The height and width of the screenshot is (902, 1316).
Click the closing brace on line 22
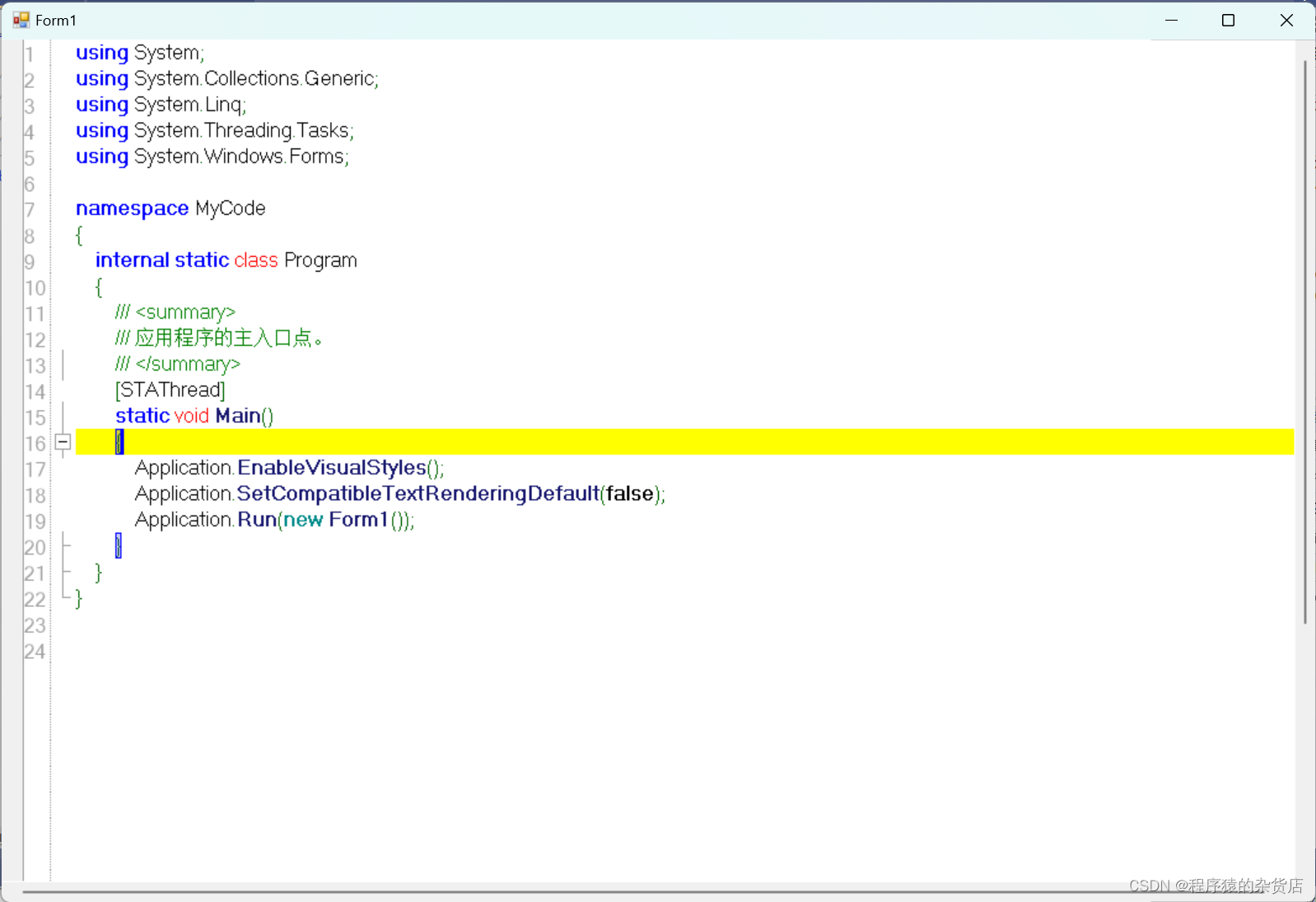[79, 598]
